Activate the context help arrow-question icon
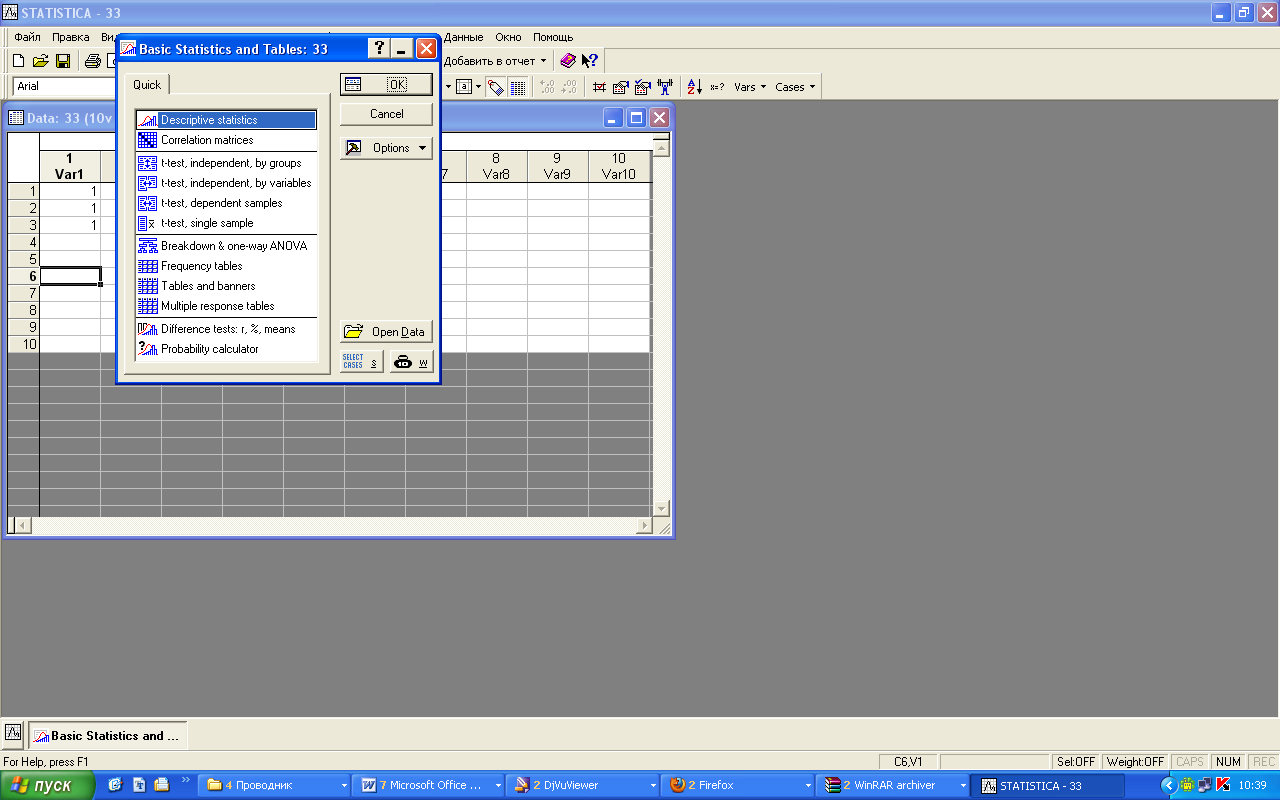The width and height of the screenshot is (1280, 800). pos(590,61)
